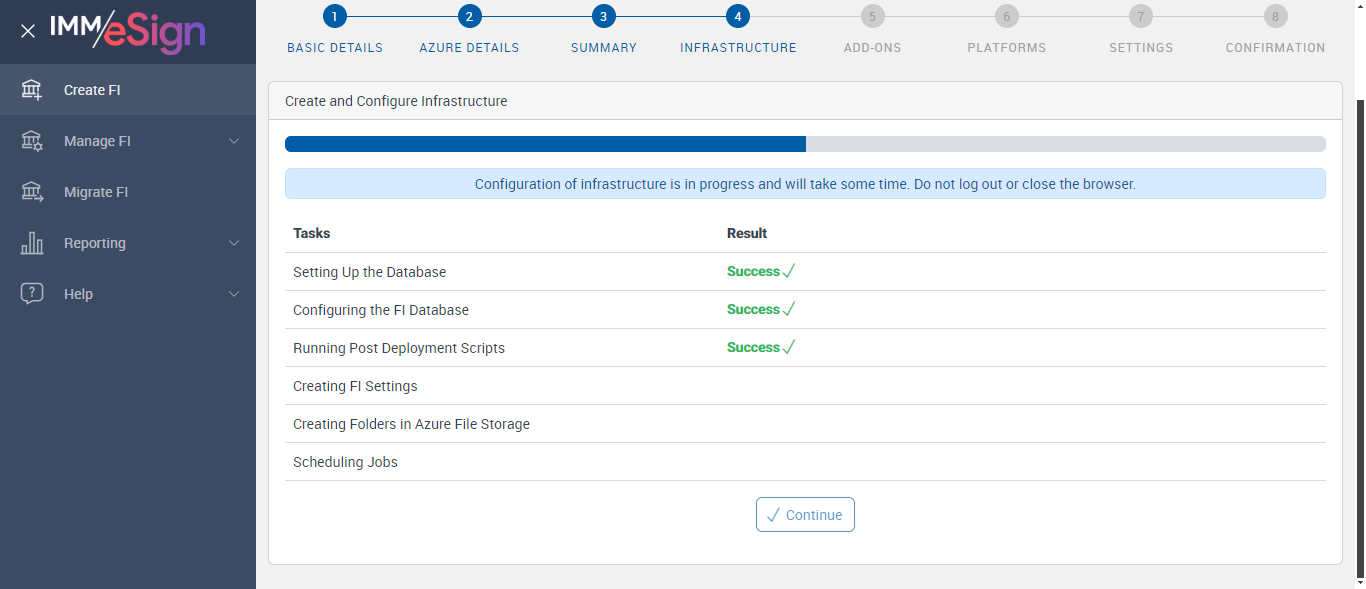Click Success checkmark for Setting Up the Database

(x=789, y=271)
